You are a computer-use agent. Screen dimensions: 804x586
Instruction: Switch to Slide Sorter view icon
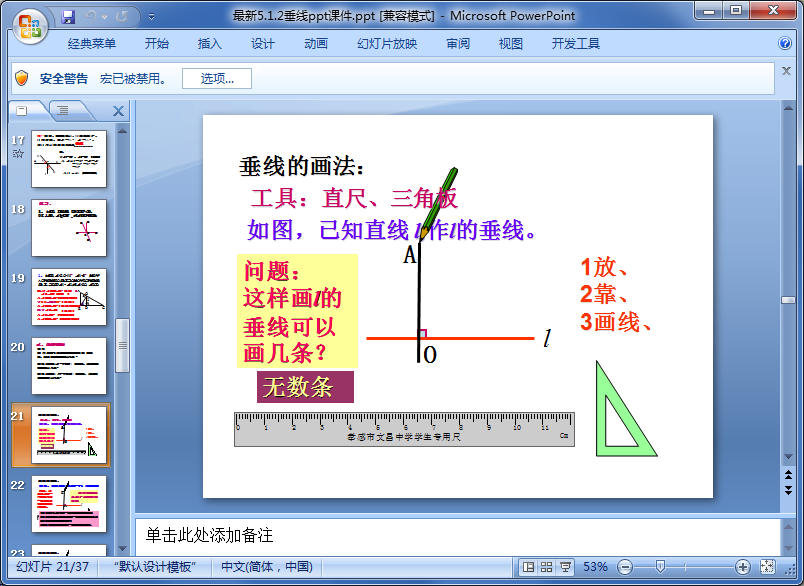(546, 567)
